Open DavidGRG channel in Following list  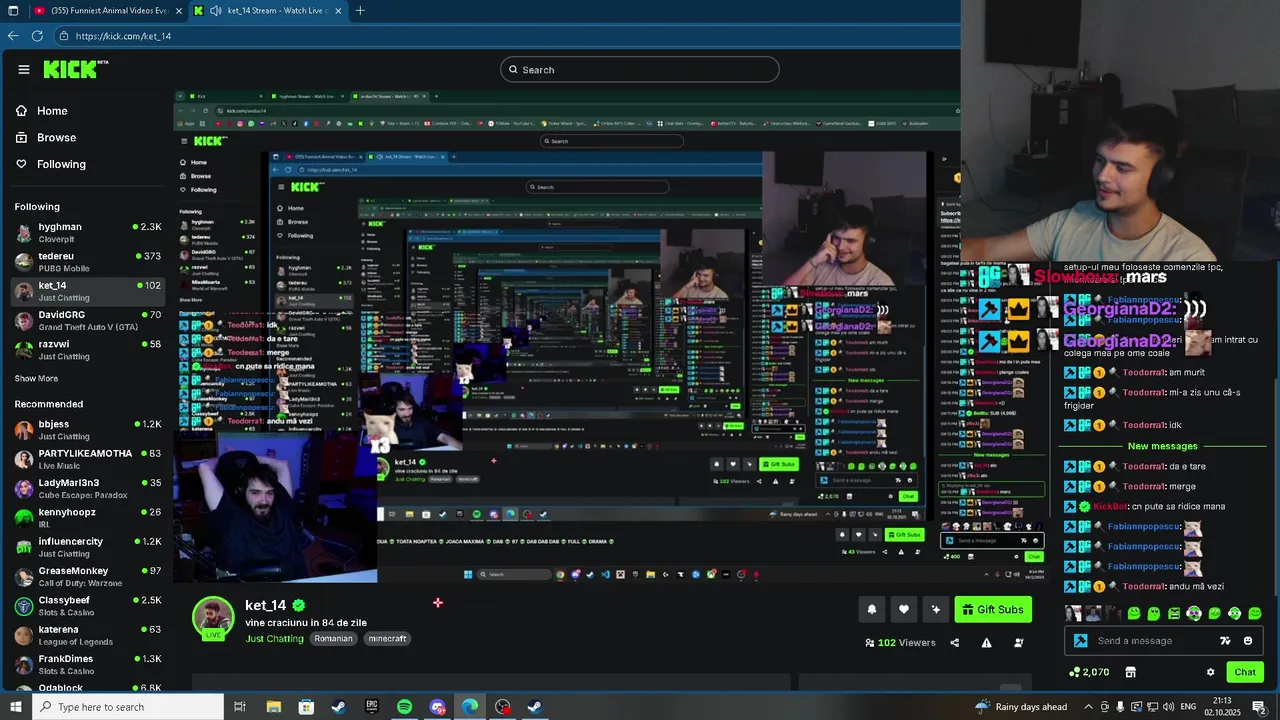87,321
